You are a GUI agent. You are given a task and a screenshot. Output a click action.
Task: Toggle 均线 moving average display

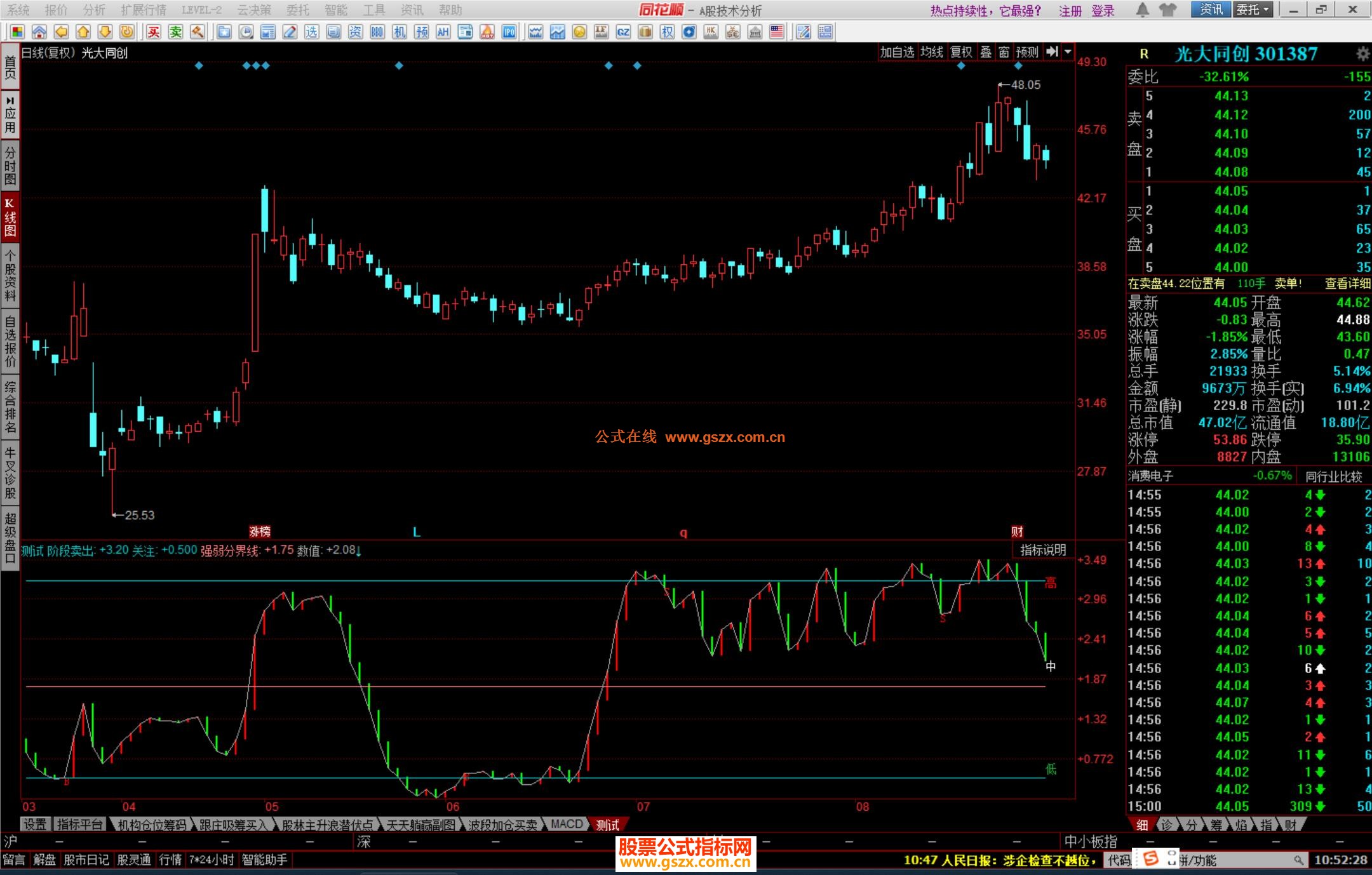(x=931, y=52)
